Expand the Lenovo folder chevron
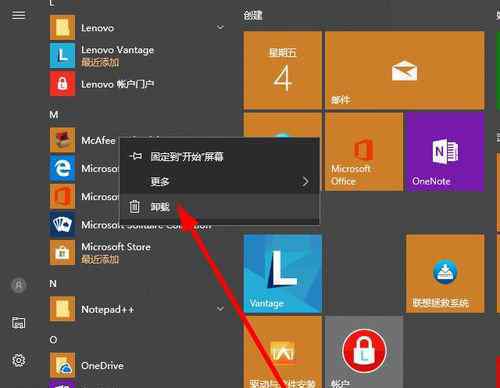Screen dimensions: 500x388 coord(220,27)
